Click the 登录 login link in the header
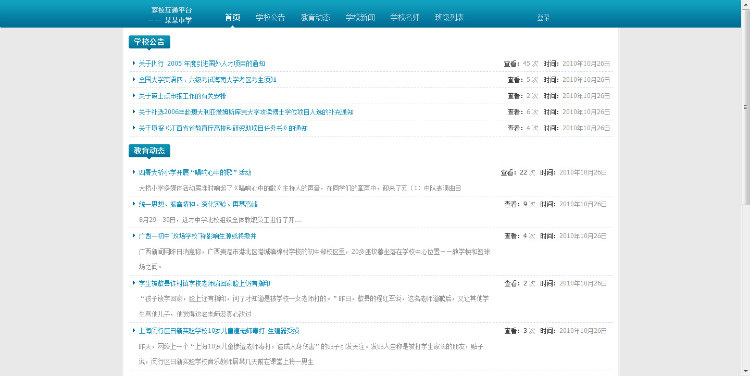Image resolution: width=750 pixels, height=376 pixels. click(543, 18)
